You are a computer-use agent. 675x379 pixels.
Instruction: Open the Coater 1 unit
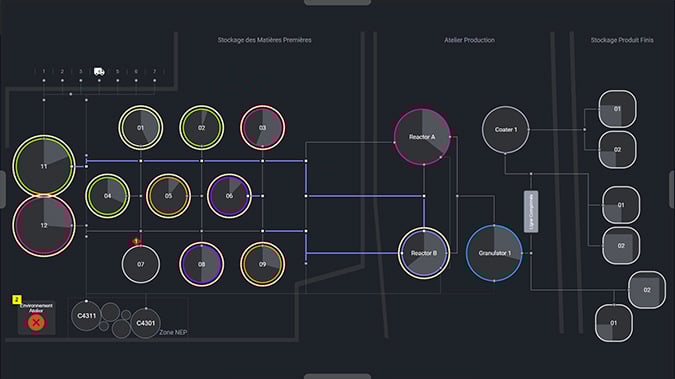pos(505,130)
